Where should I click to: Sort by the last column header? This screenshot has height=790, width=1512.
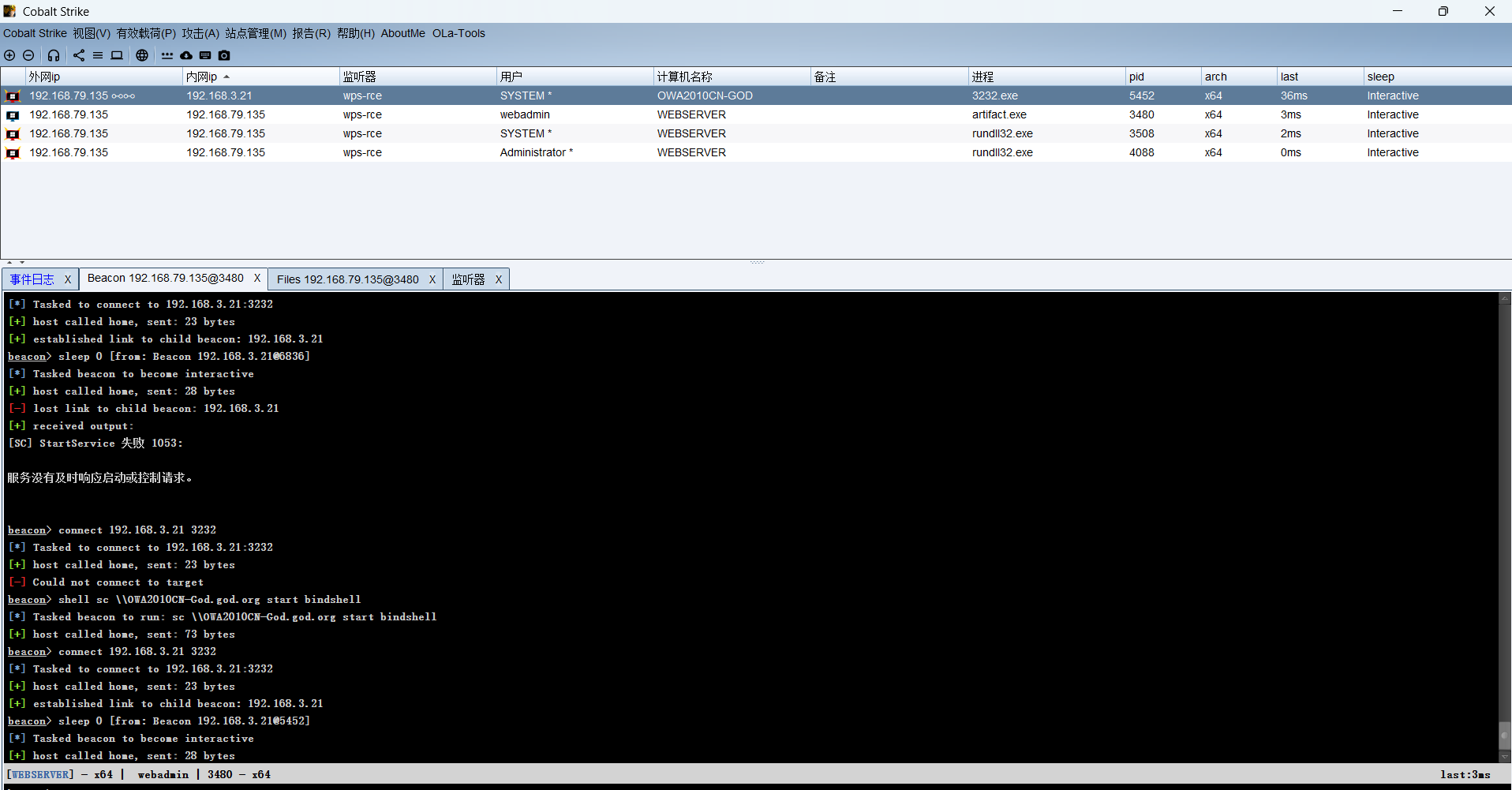[1320, 77]
